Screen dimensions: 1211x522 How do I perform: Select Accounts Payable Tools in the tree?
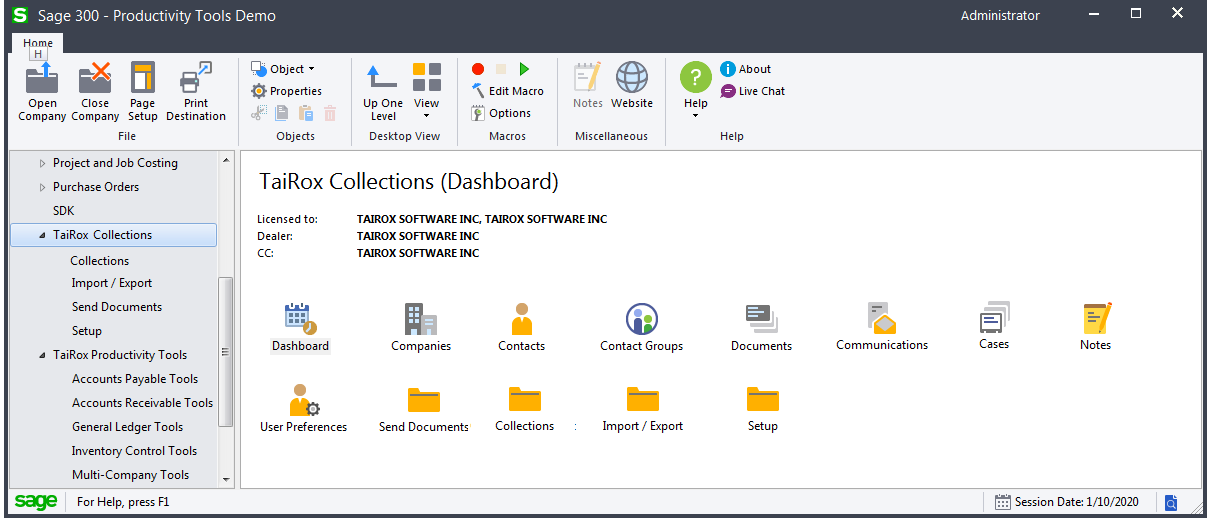135,379
